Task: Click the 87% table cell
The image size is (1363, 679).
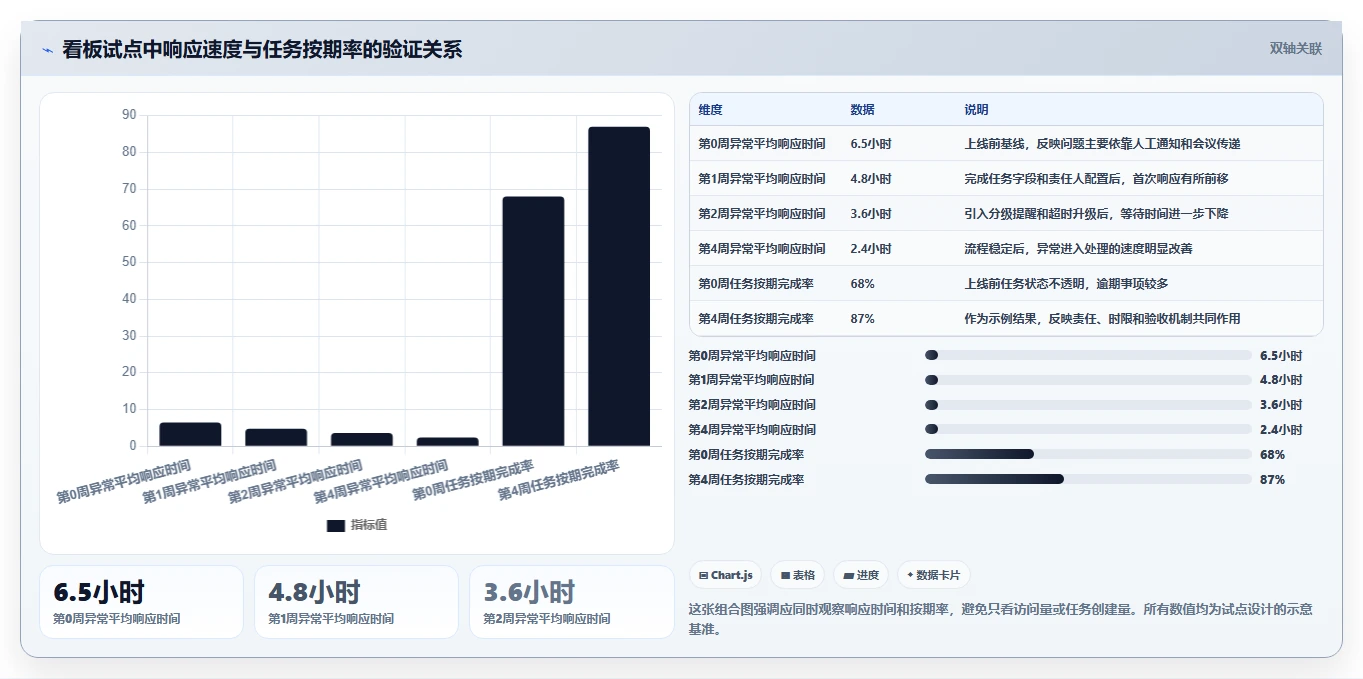Action: pyautogui.click(x=862, y=319)
